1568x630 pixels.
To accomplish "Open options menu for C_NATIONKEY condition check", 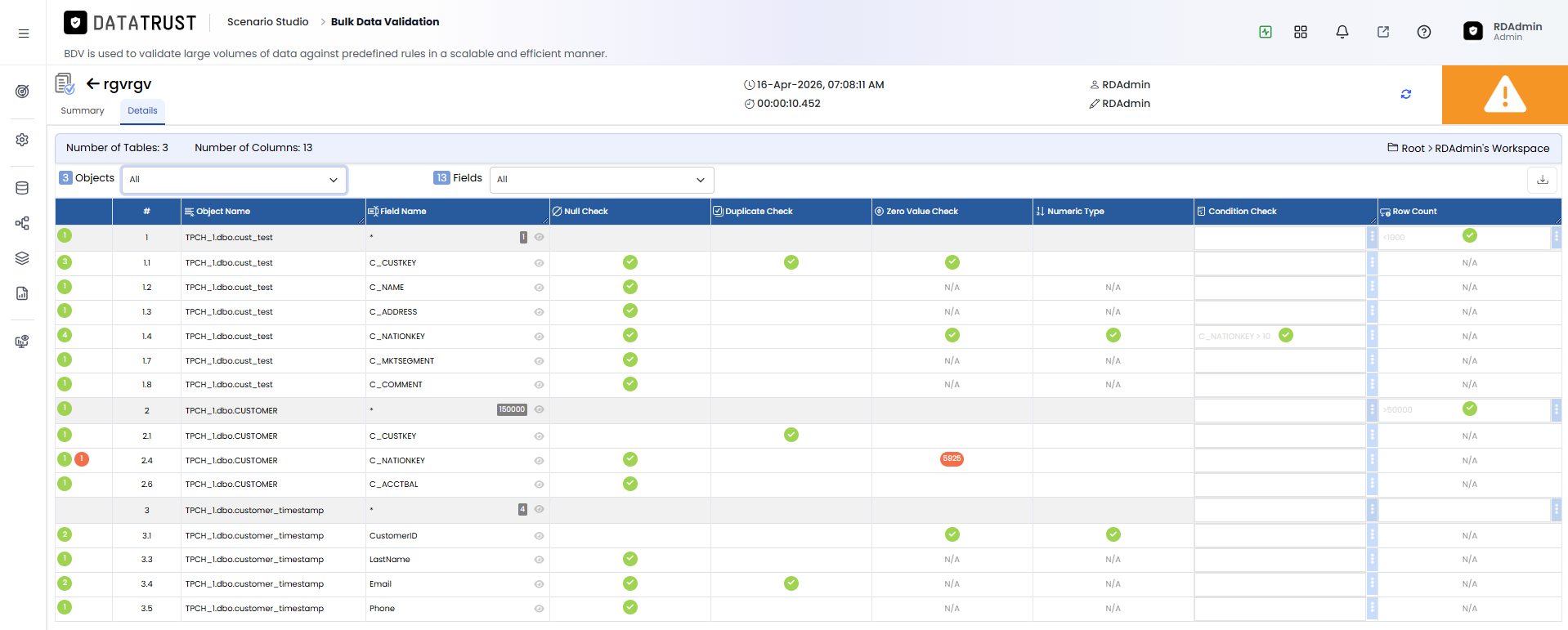I will 1372,336.
